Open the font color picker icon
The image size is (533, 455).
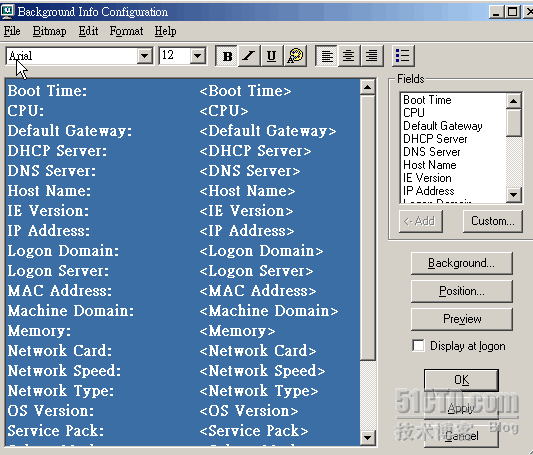tap(295, 56)
